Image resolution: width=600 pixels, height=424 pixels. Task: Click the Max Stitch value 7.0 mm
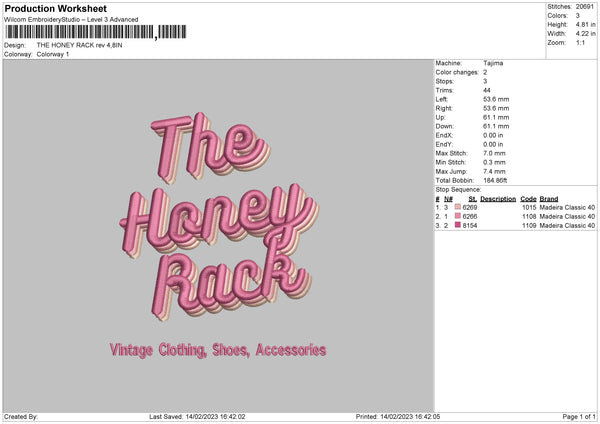point(494,153)
